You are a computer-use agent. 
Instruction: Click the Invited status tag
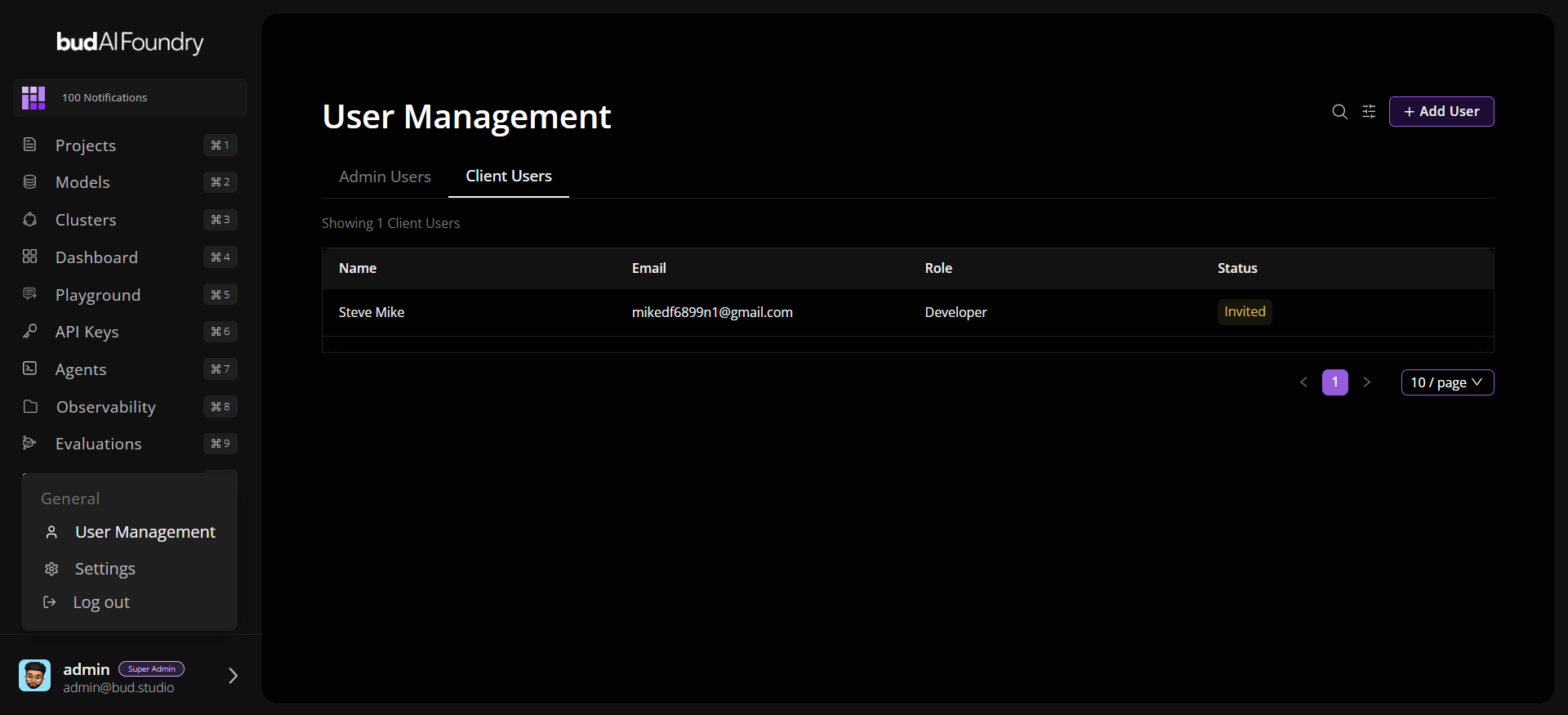tap(1245, 311)
